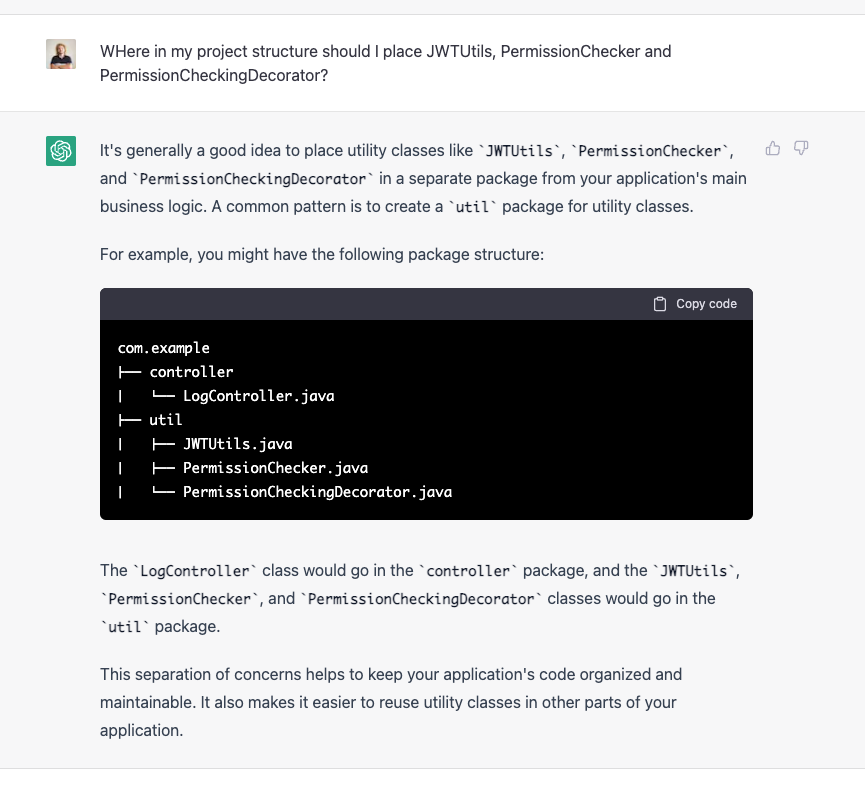Click the util package line in the code block
Image resolution: width=865 pixels, height=793 pixels.
(x=166, y=419)
